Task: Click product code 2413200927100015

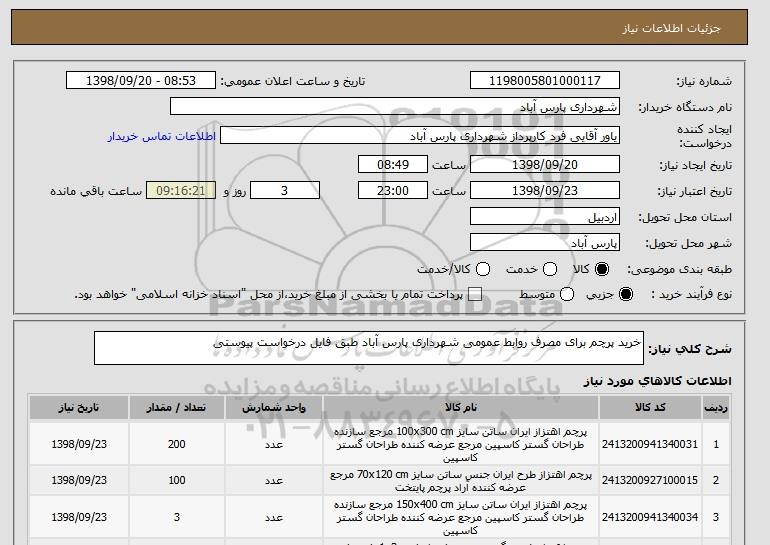Action: click(650, 481)
